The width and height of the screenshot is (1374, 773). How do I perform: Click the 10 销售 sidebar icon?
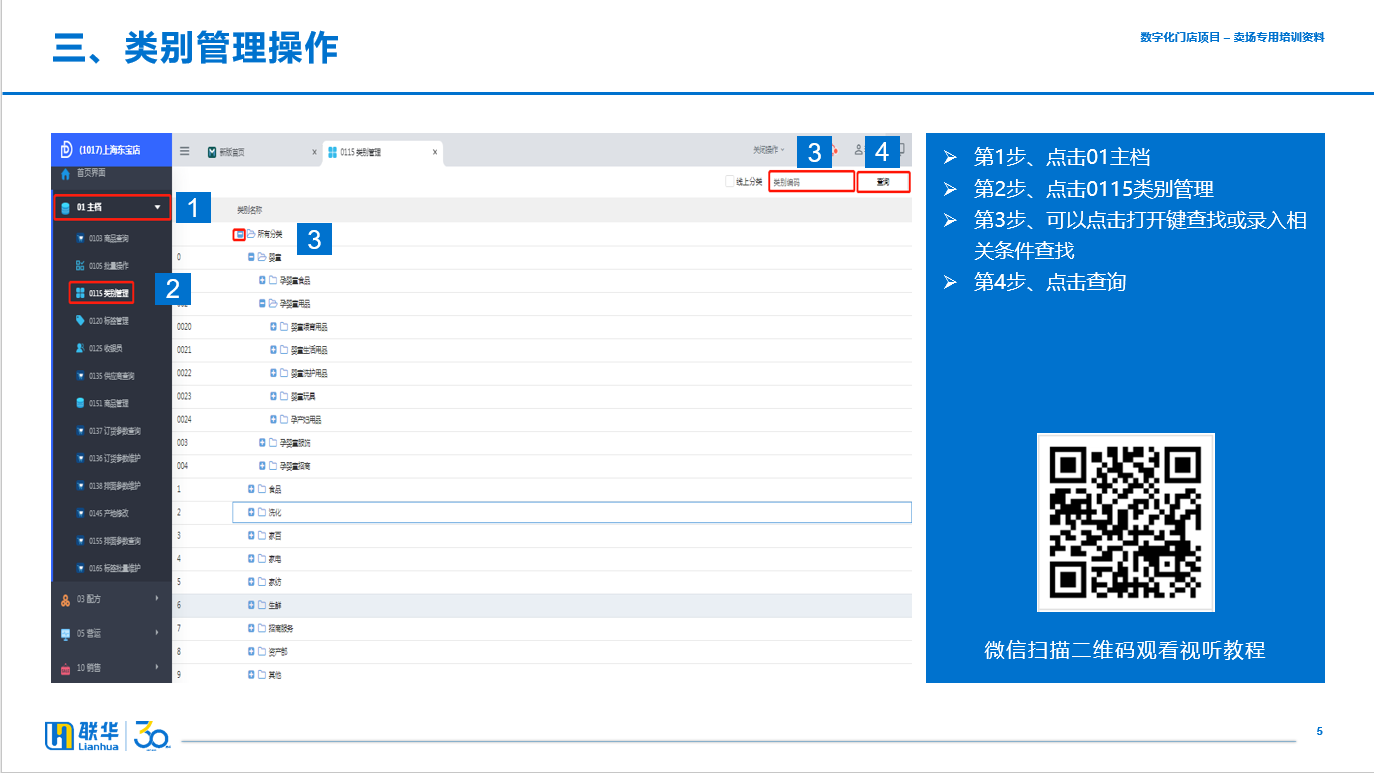pyautogui.click(x=66, y=668)
